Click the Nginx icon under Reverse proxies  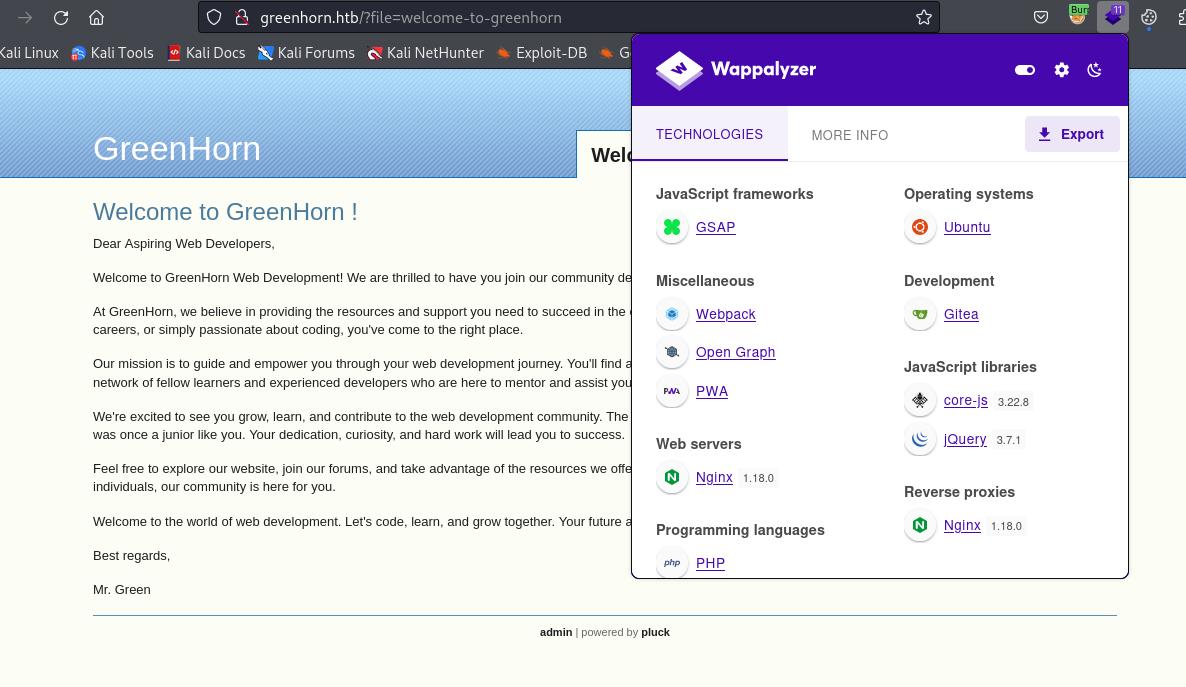(x=920, y=525)
